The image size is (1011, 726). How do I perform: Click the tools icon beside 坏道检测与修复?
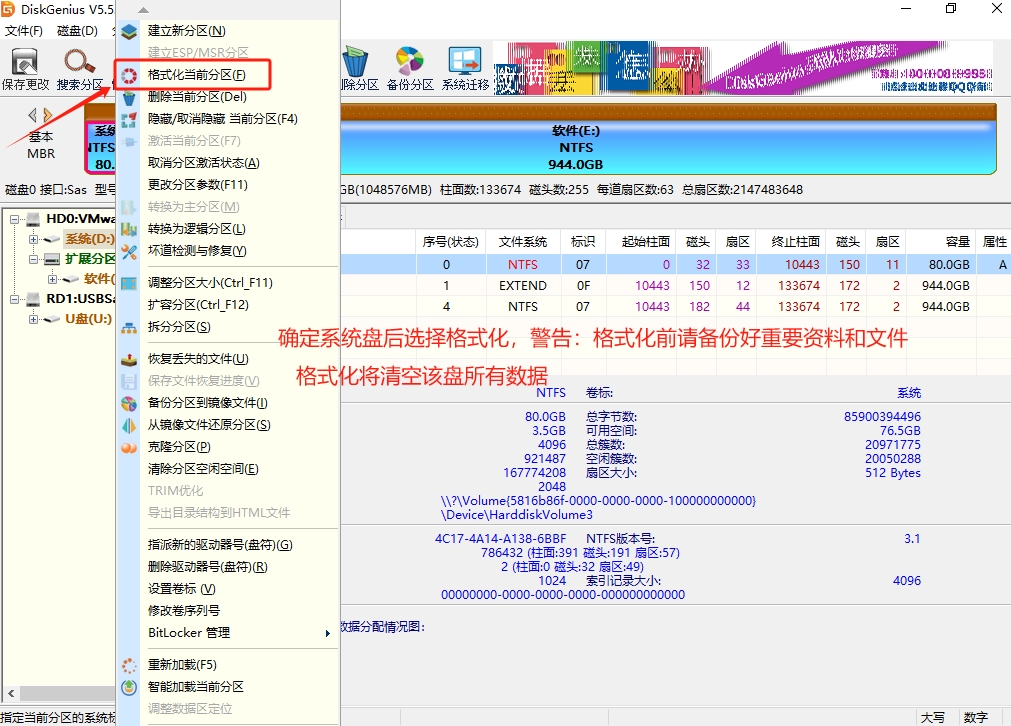tap(129, 251)
